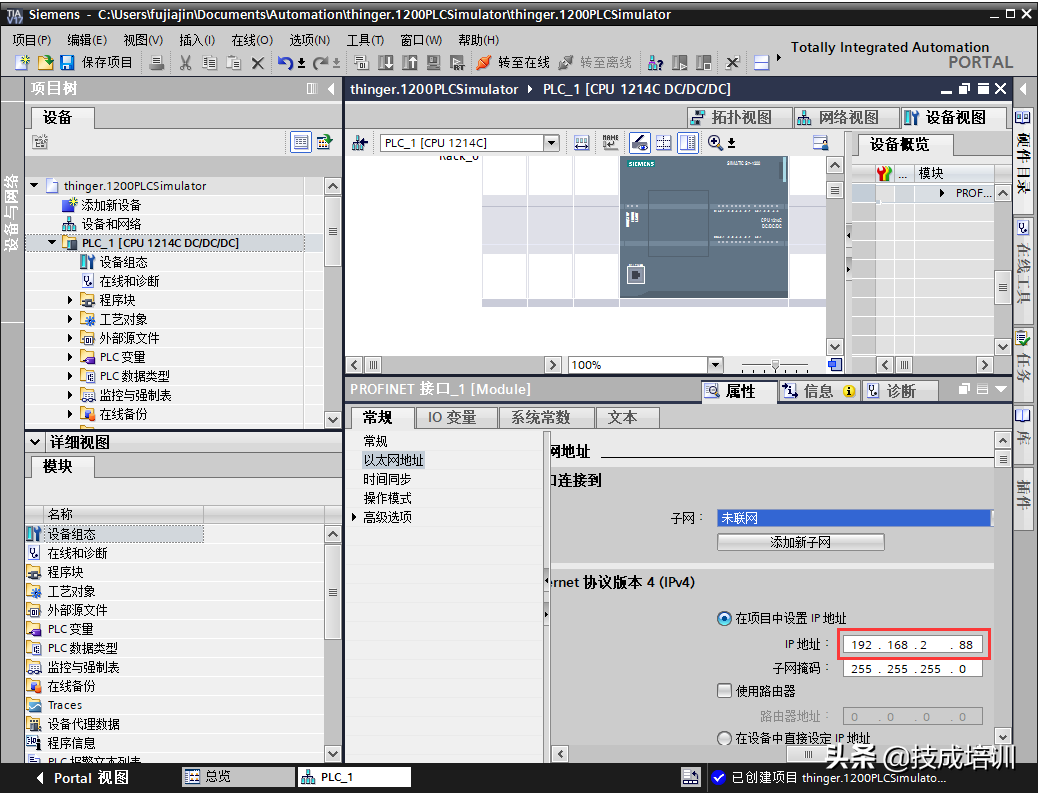
Task: Switch to the 网络视图 tab
Action: (838, 118)
